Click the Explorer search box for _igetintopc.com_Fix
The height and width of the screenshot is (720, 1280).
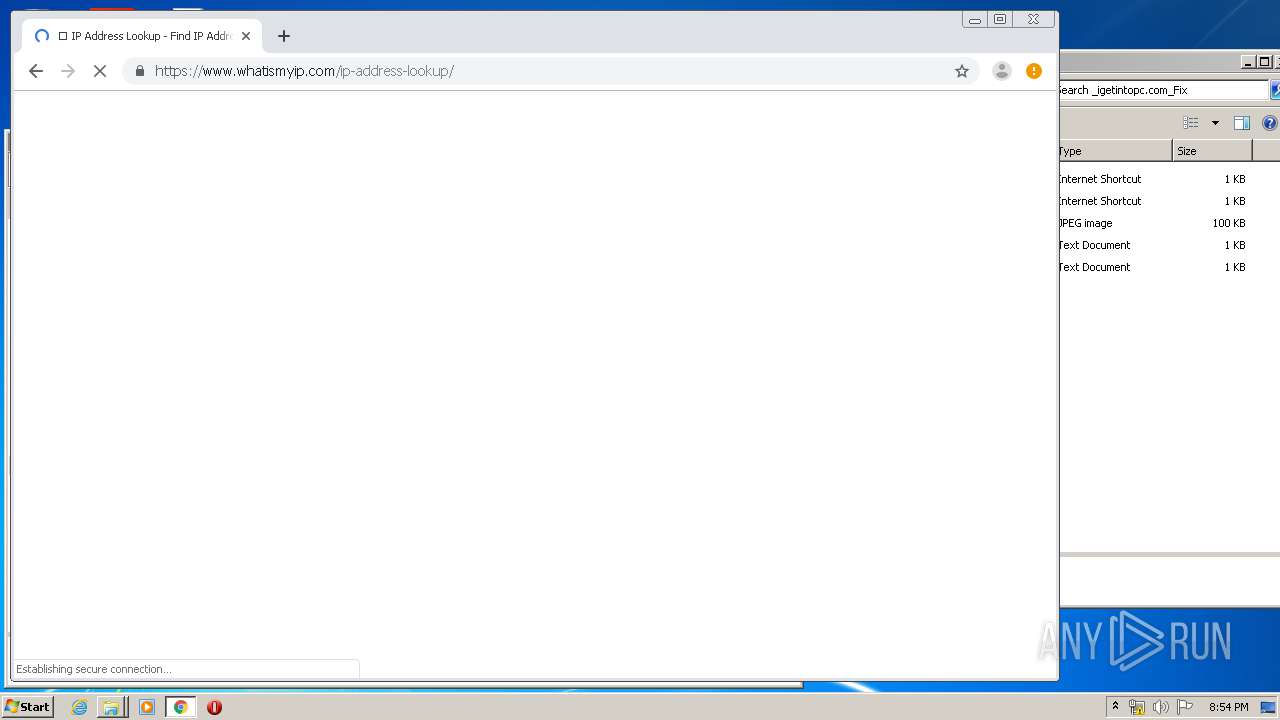tap(1161, 90)
